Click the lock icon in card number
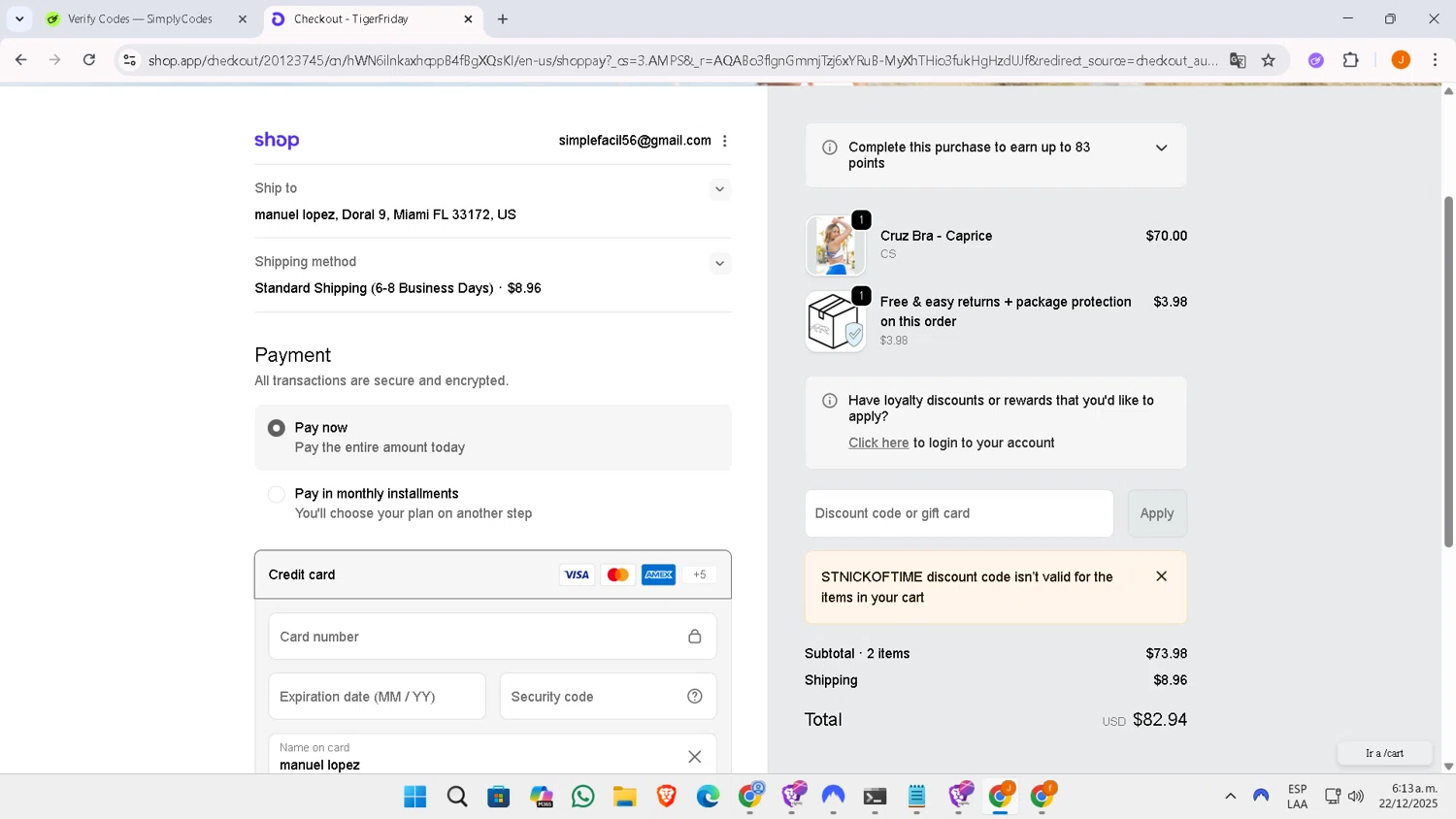 tap(695, 637)
